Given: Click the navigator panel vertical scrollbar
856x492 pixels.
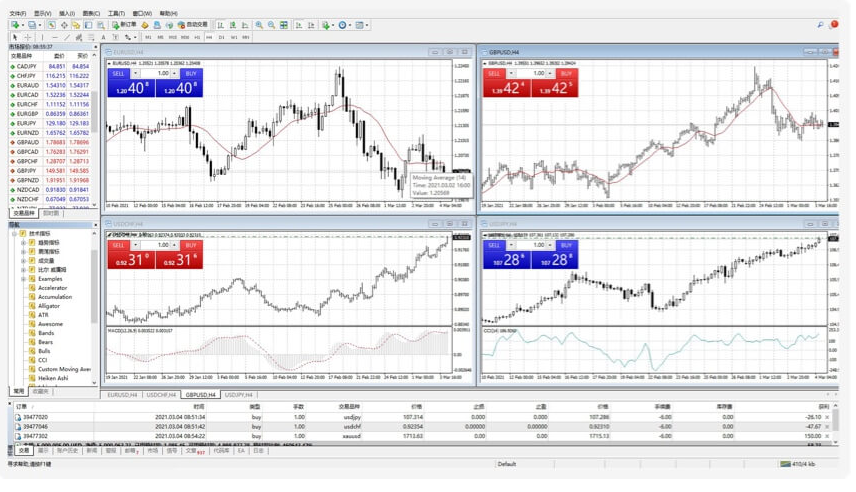Looking at the screenshot, I should coord(96,300).
